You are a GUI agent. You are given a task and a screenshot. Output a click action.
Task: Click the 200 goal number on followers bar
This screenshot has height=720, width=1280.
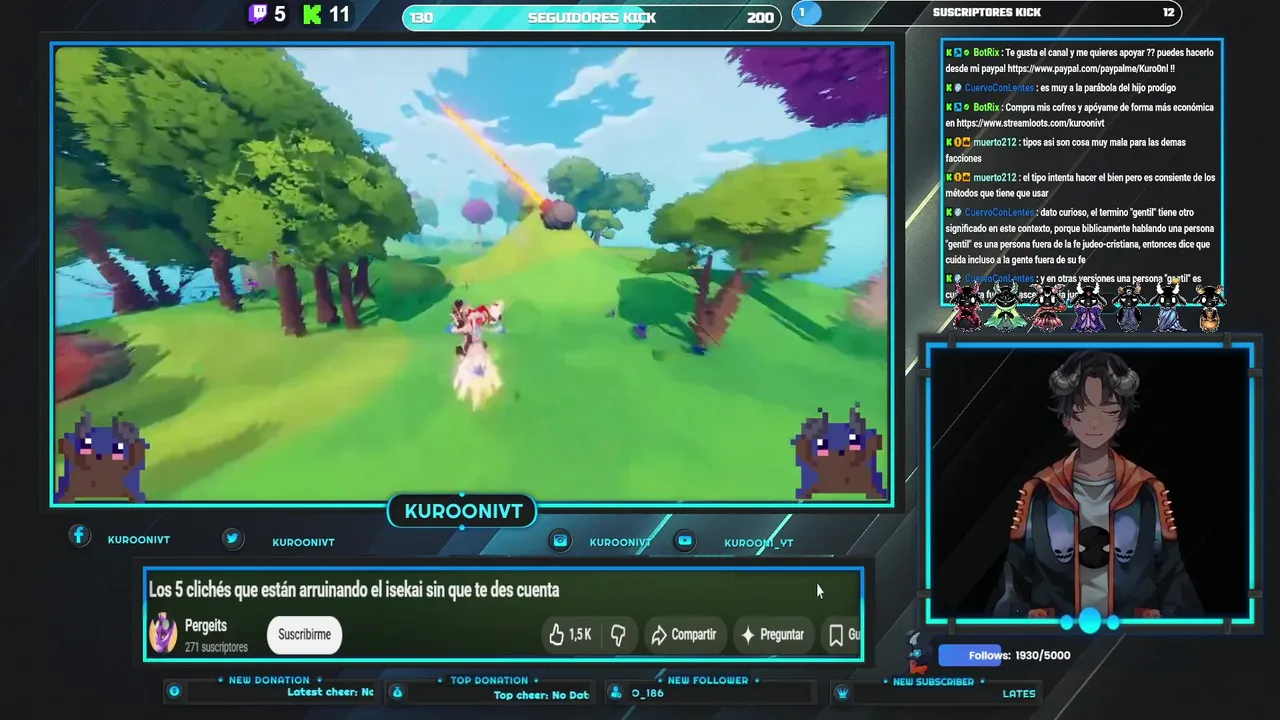tap(760, 17)
